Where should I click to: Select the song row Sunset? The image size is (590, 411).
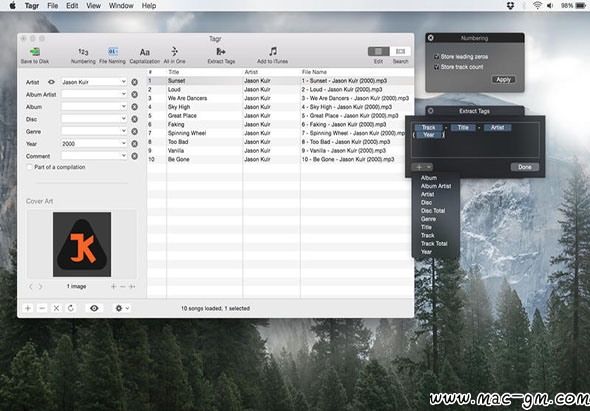(x=280, y=81)
